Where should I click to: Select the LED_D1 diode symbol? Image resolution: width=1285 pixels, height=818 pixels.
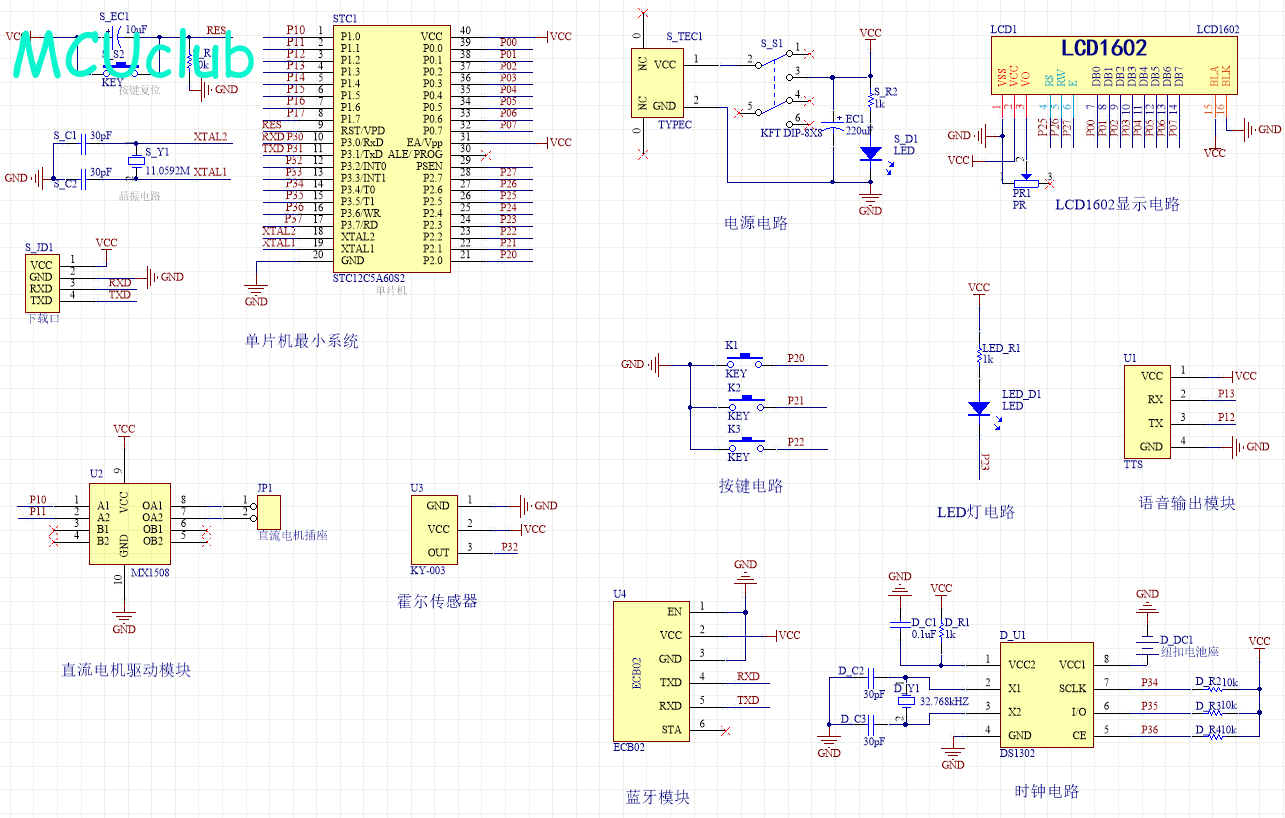pos(978,408)
